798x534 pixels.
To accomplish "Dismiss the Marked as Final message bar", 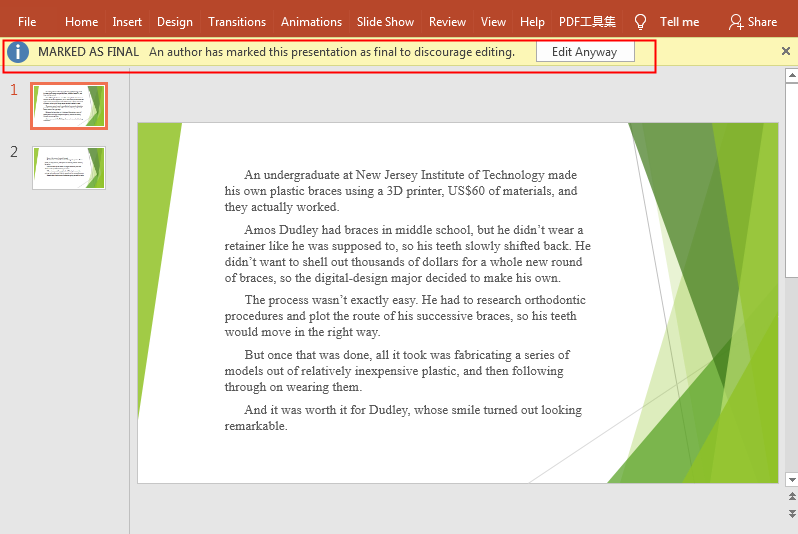I will 786,51.
